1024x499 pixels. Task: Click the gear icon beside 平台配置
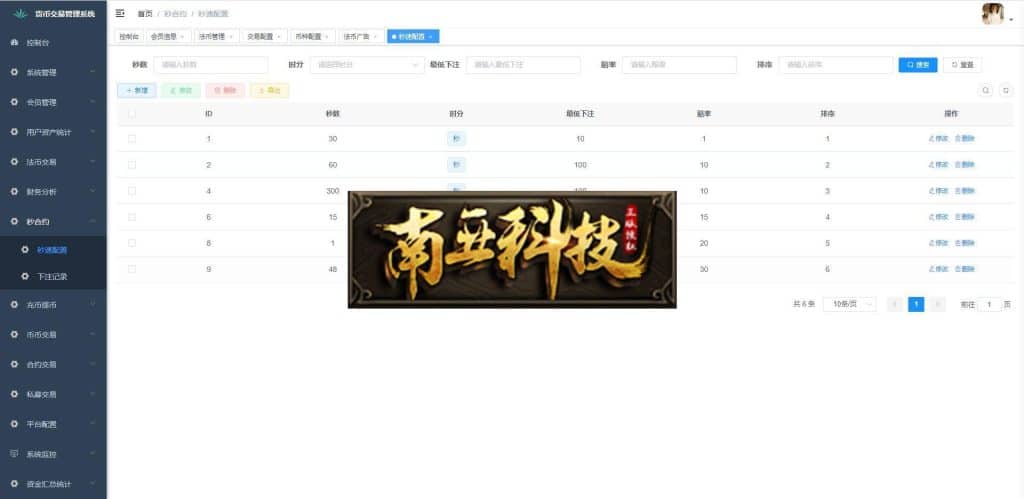(14, 424)
